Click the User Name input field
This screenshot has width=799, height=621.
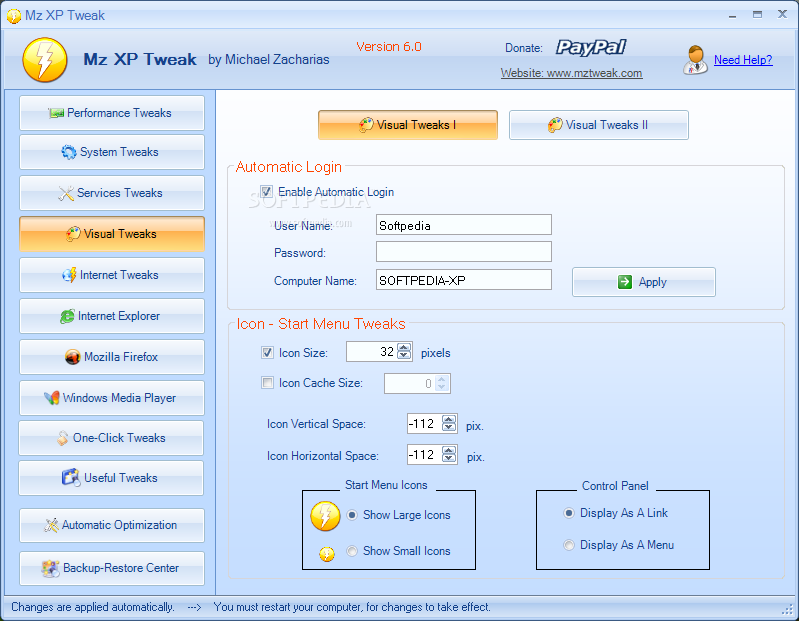pyautogui.click(x=464, y=225)
